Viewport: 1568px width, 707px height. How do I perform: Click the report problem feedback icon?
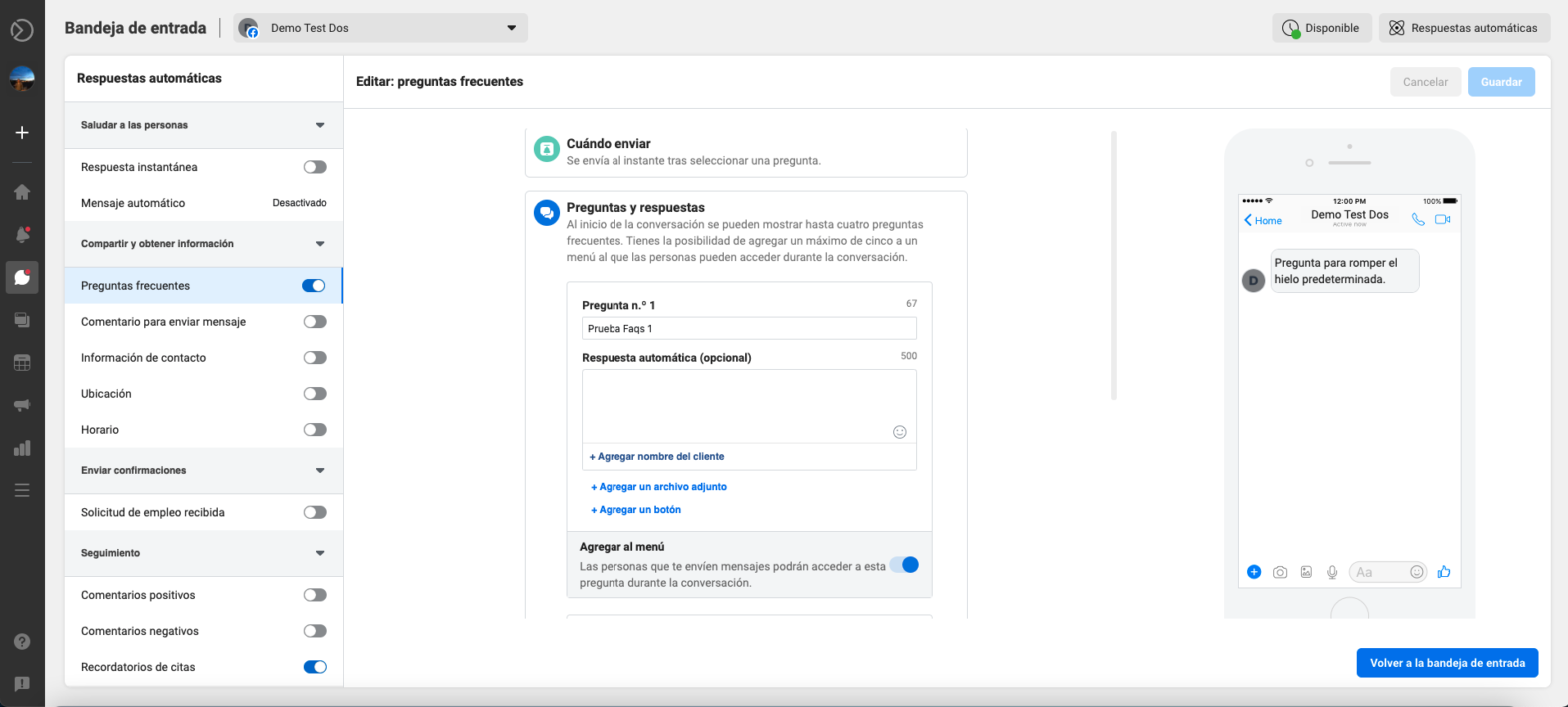point(22,684)
